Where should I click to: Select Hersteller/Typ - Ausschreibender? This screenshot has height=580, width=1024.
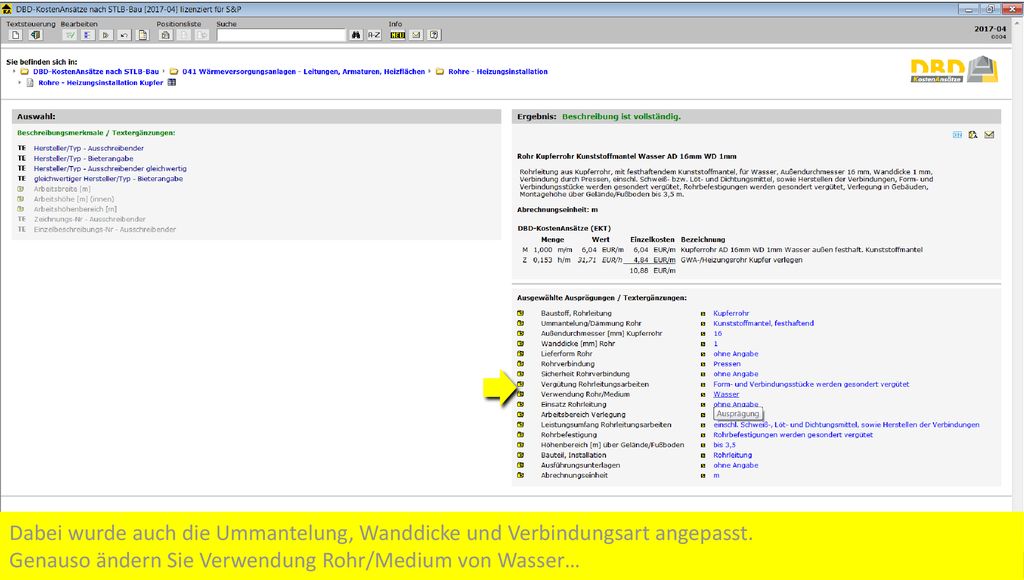coord(89,148)
